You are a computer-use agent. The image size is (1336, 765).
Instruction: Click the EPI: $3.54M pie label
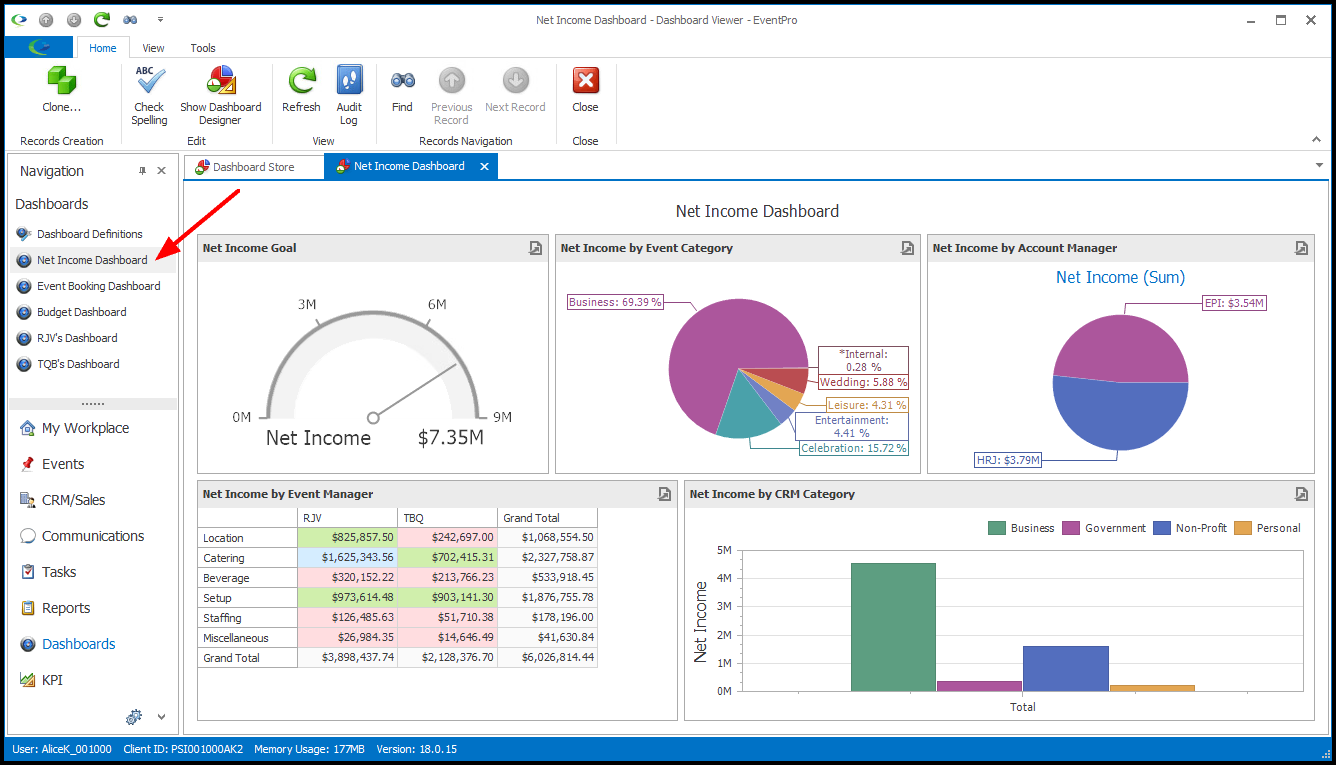point(1235,302)
